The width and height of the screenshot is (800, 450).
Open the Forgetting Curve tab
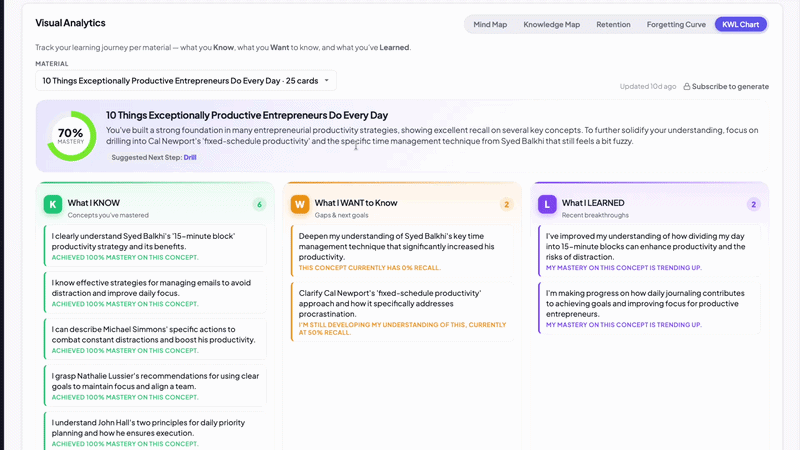click(676, 24)
